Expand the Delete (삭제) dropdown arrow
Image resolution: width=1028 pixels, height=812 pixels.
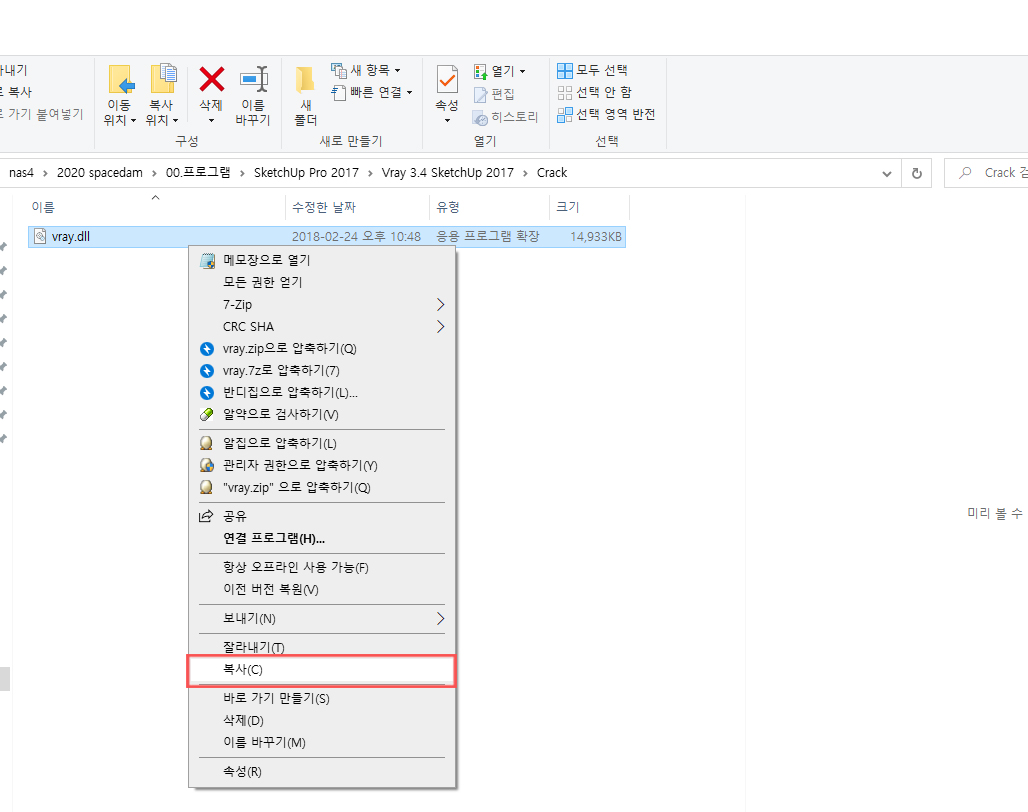tap(211, 121)
